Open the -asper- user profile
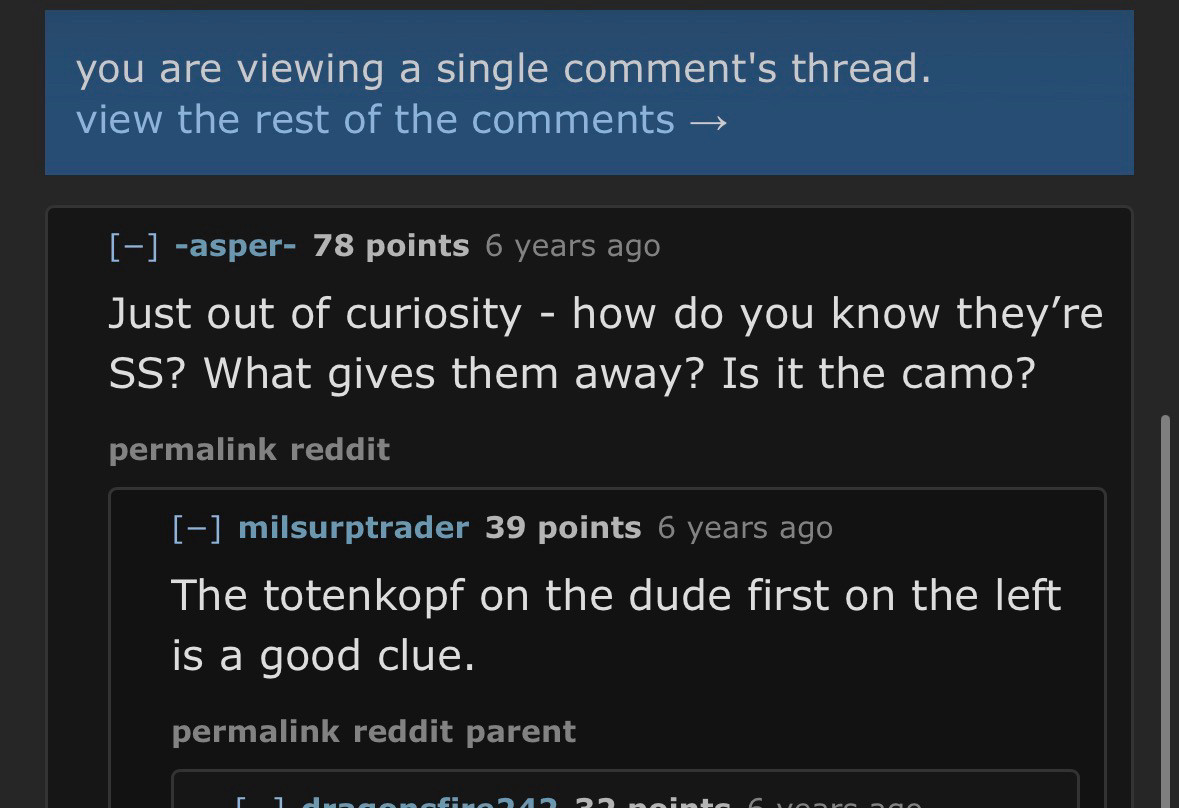1179x808 pixels. [x=235, y=246]
